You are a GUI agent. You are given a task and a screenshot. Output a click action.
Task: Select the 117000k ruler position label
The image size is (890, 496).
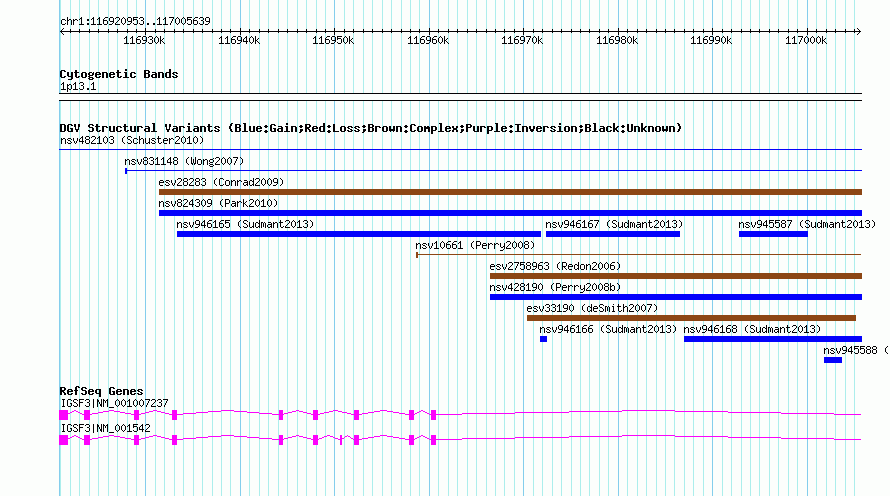(806, 40)
